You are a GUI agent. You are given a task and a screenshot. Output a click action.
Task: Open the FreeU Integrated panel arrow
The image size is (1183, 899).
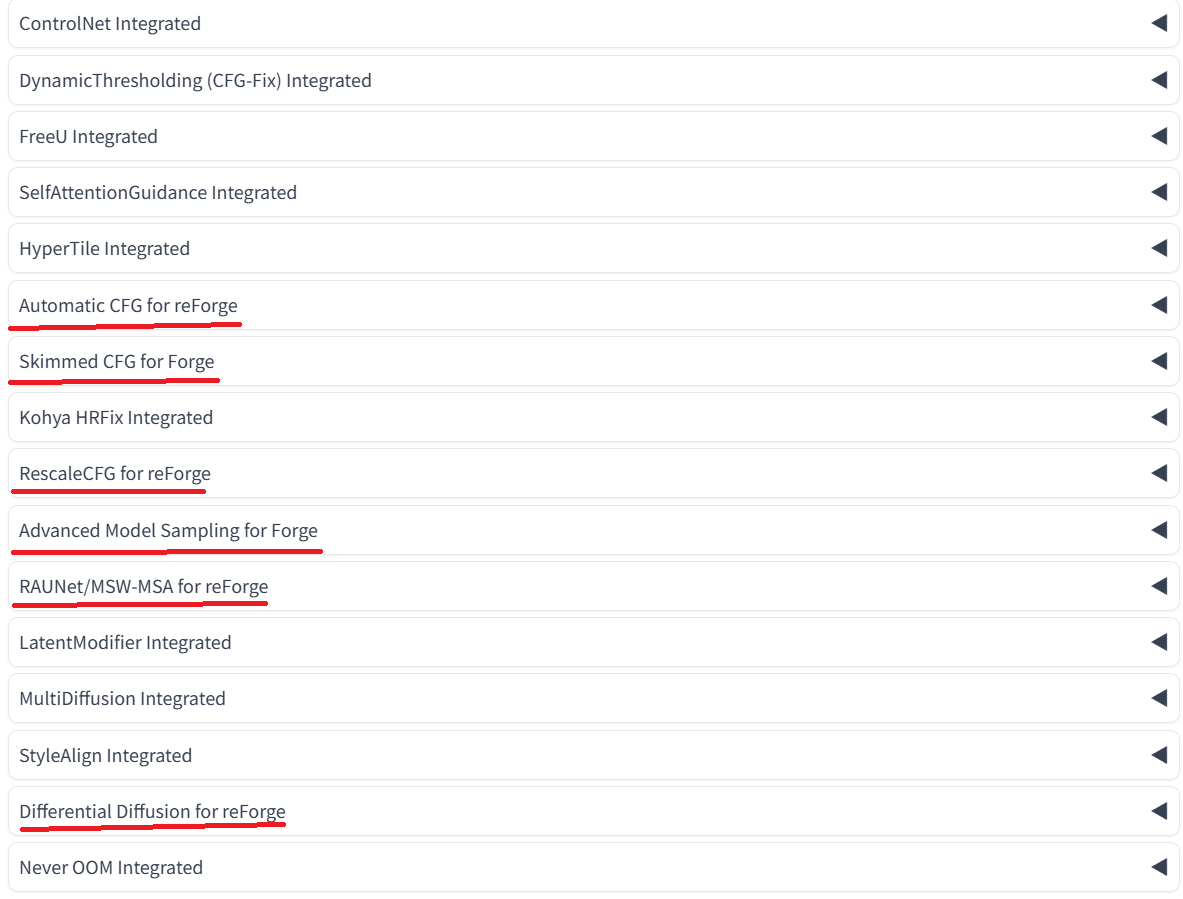coord(1159,136)
